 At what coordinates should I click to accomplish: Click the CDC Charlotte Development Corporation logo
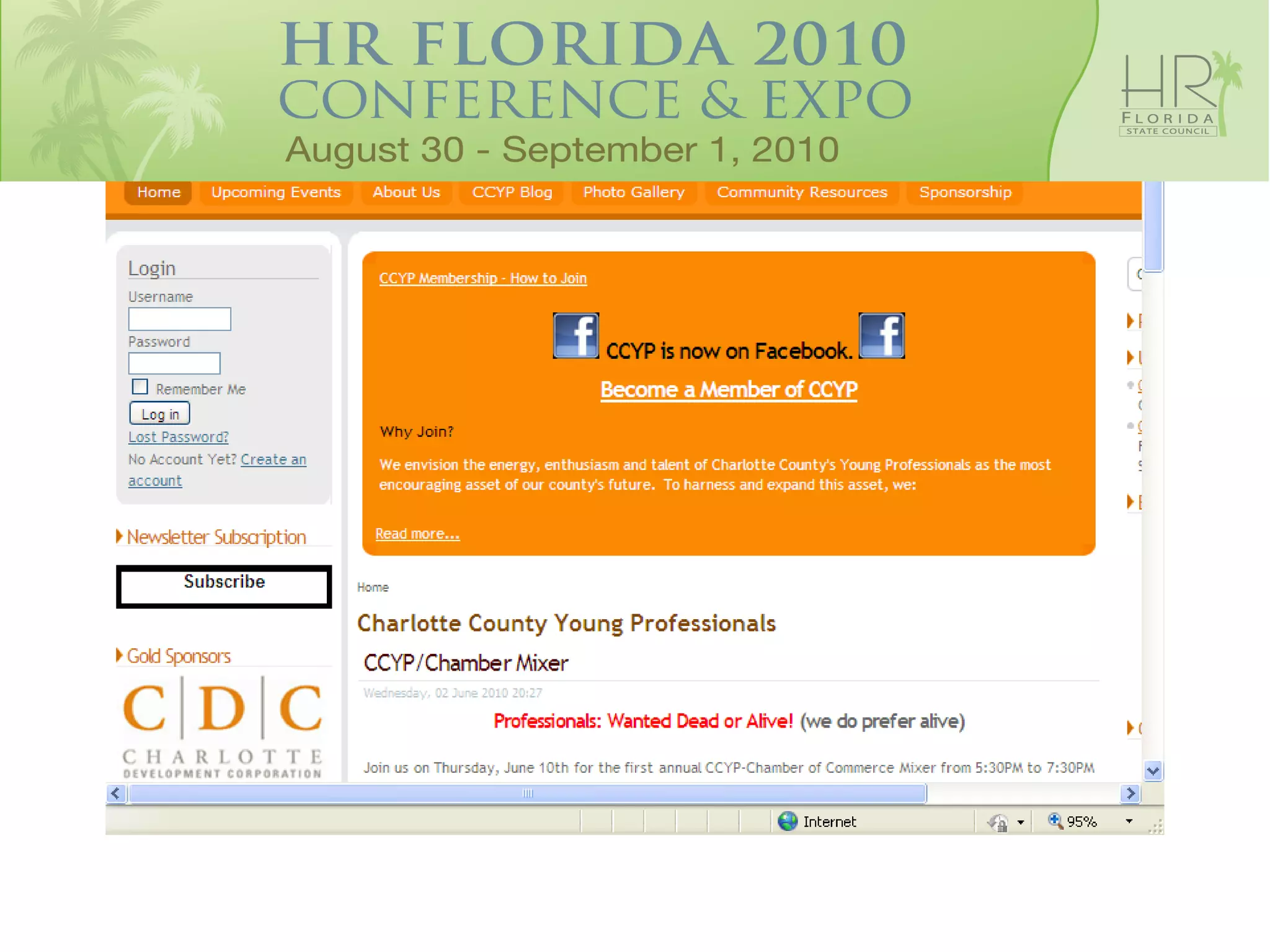pyautogui.click(x=223, y=728)
